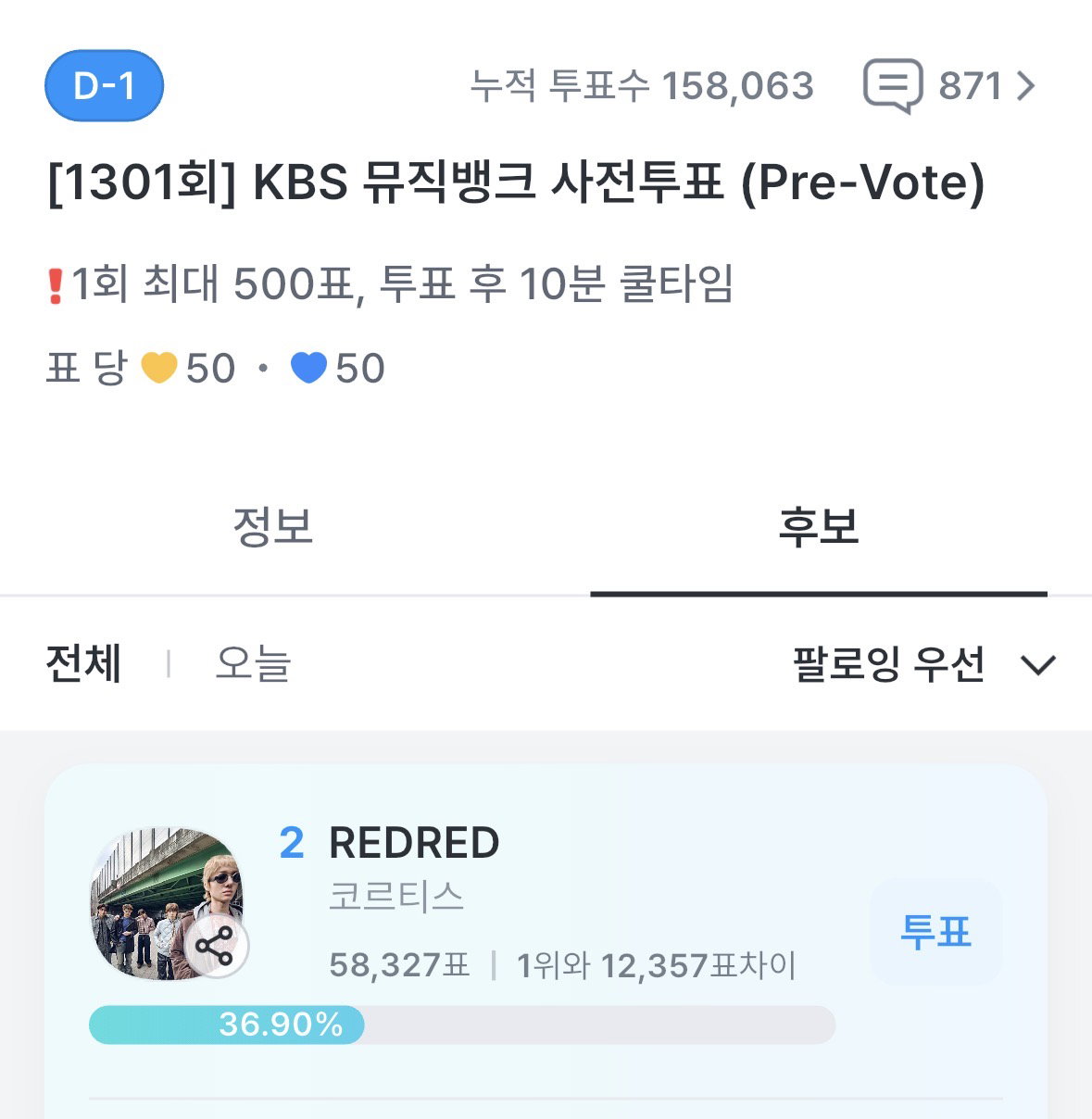Tap the D-1 countdown badge
This screenshot has height=1119, width=1092.
(105, 86)
